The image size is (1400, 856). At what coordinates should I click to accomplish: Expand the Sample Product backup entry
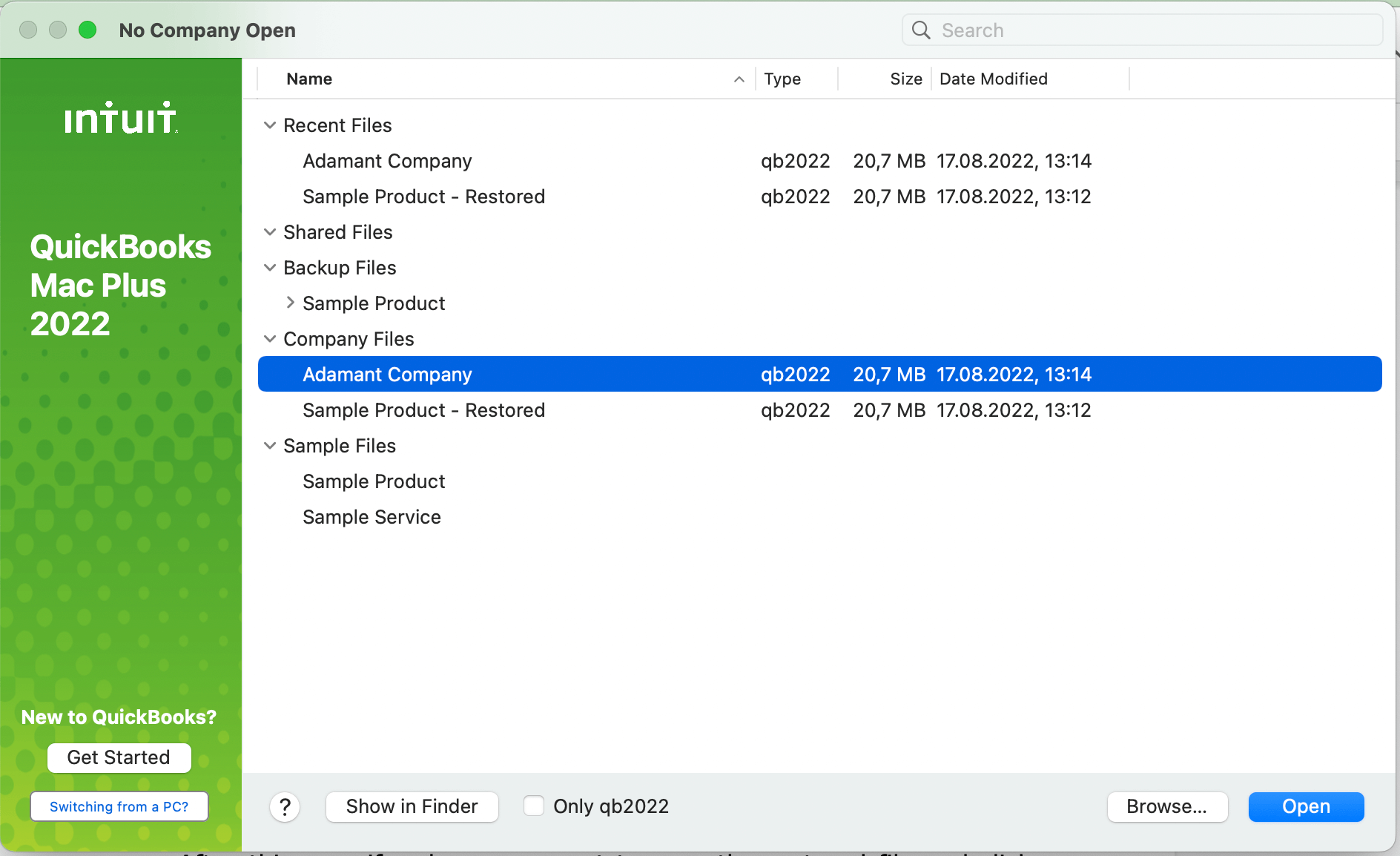pos(289,303)
